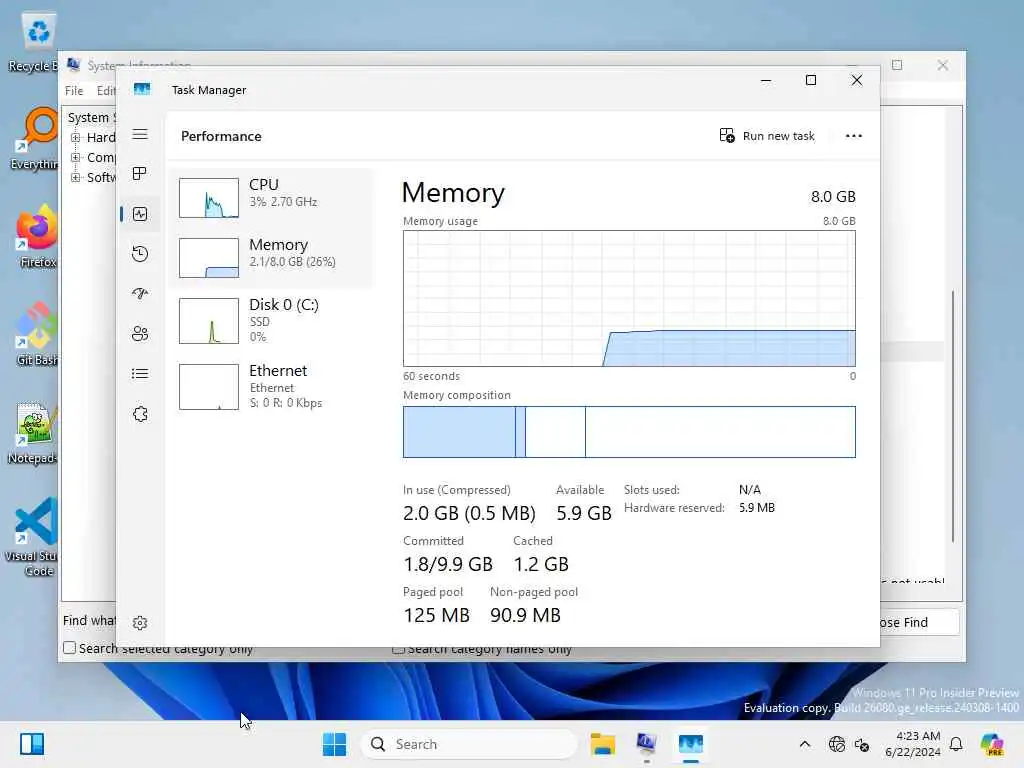Expand Components node in System Information tree
1024x768 pixels.
(x=75, y=157)
